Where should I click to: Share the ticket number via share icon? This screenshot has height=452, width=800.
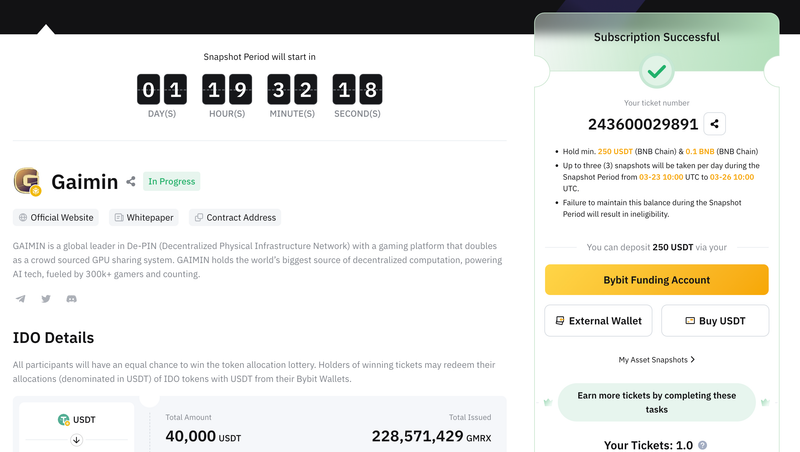tap(714, 124)
